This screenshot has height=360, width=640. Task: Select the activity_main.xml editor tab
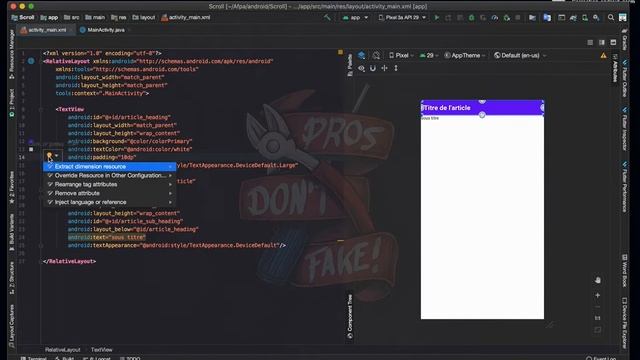click(x=47, y=30)
